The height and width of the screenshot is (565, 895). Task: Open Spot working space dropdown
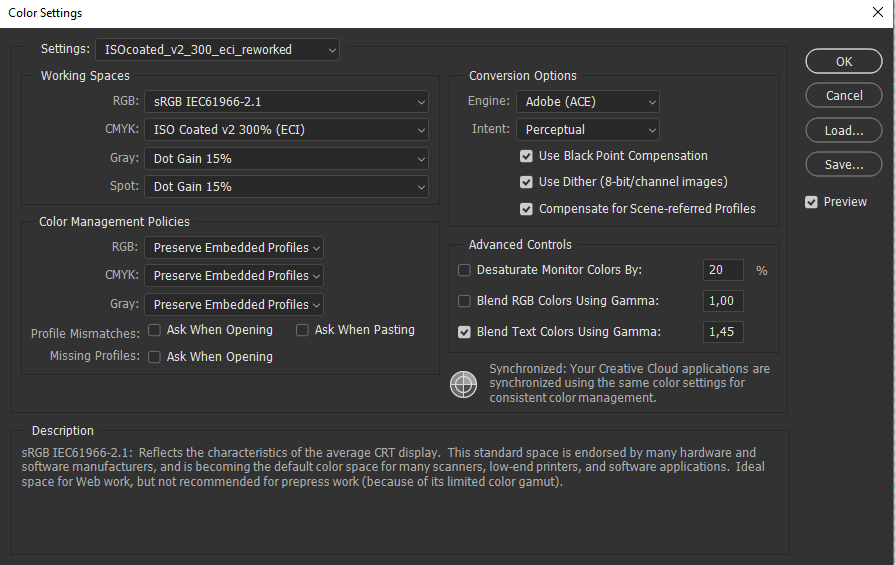tap(286, 187)
